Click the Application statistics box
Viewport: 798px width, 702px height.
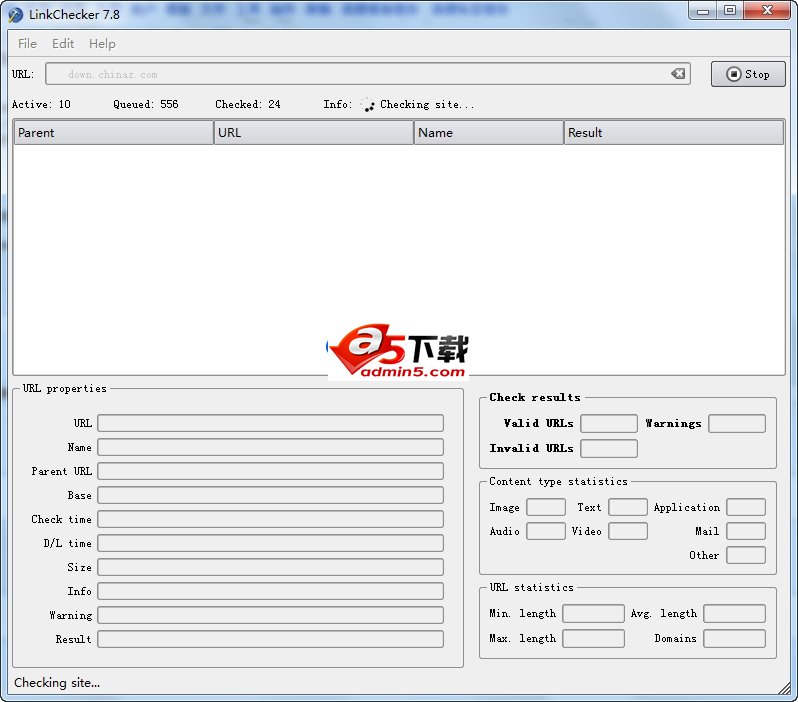coord(746,507)
